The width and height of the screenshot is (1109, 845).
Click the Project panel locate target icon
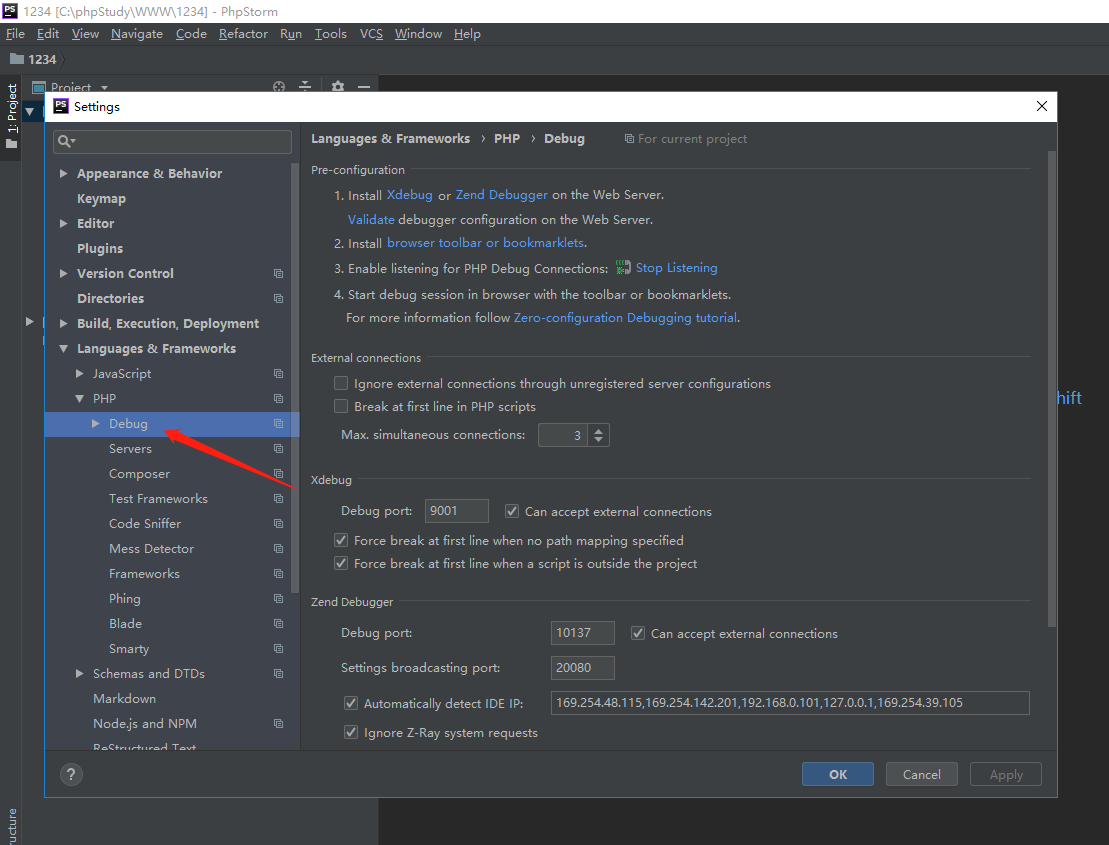pyautogui.click(x=279, y=86)
